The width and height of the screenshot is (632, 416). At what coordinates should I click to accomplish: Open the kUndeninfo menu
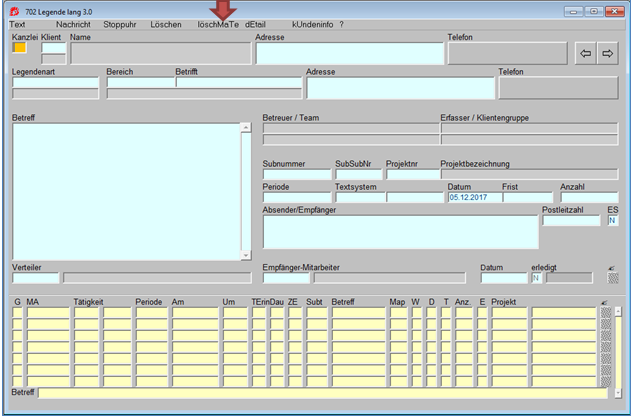[x=314, y=24]
